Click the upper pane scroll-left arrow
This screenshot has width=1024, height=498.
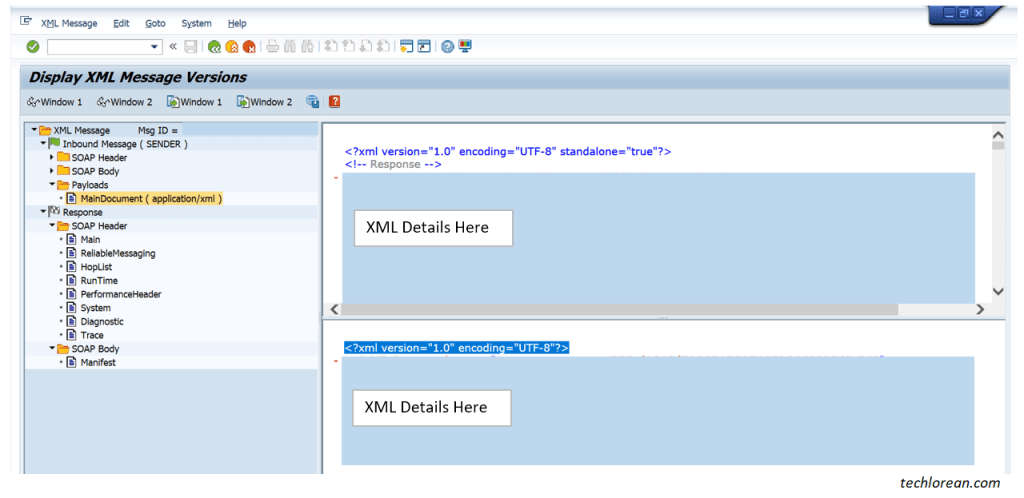coord(334,309)
